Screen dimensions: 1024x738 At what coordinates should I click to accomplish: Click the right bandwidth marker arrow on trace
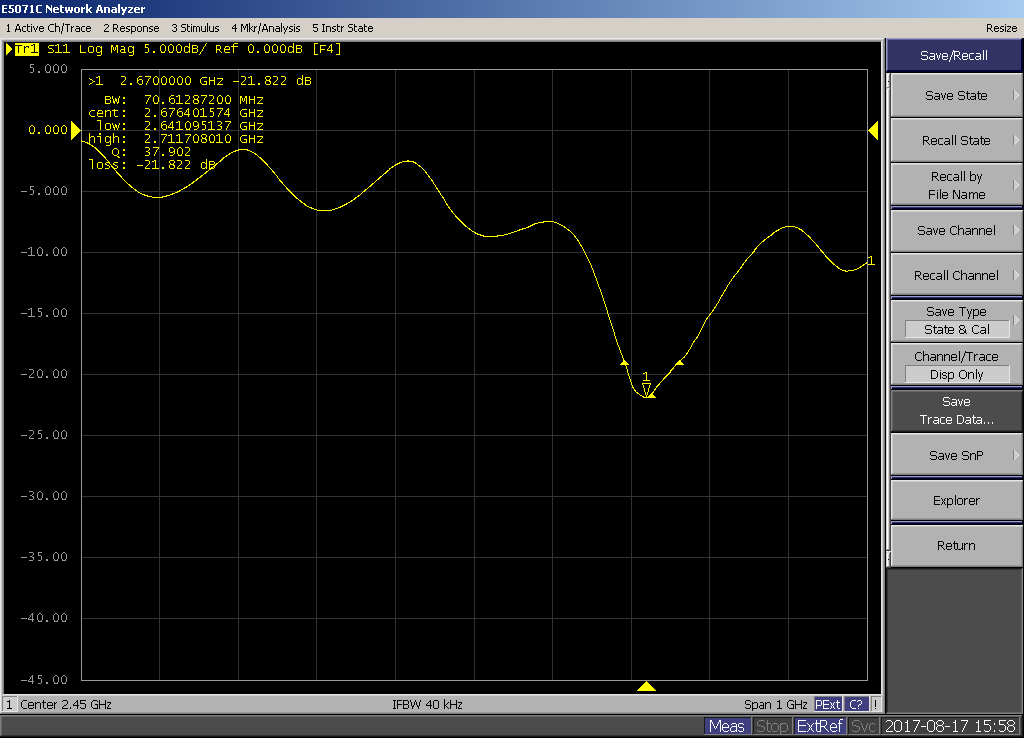[x=680, y=362]
